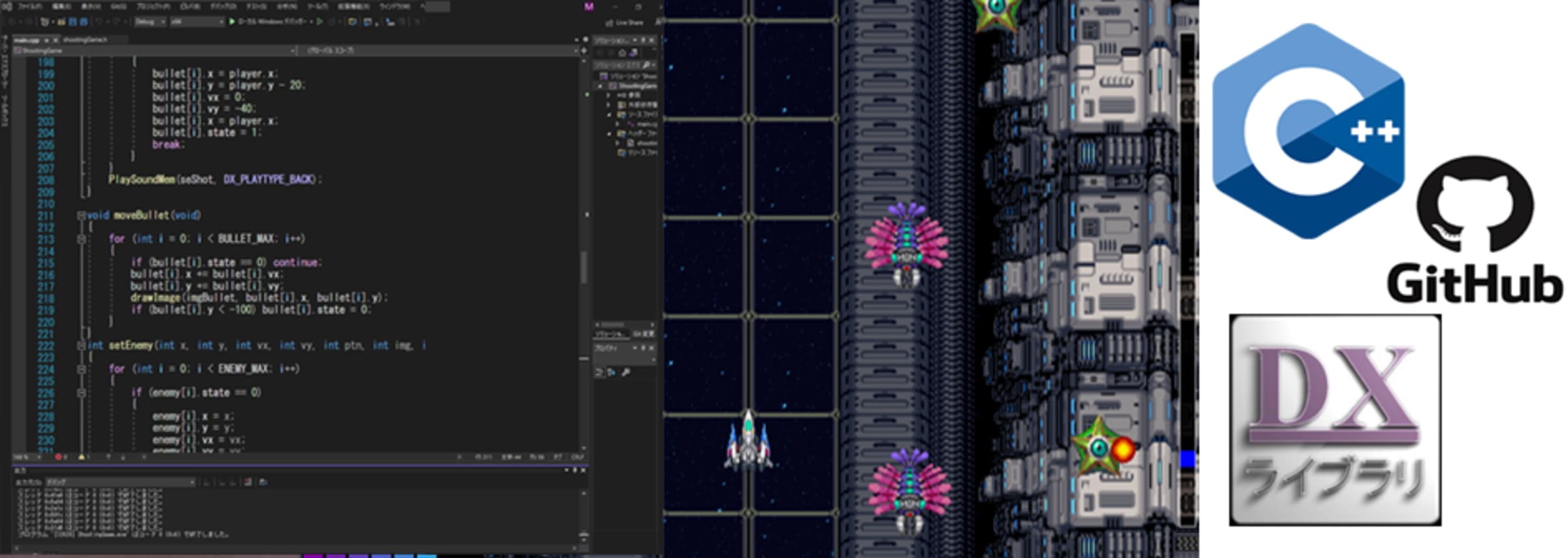Click the yellow warning indicator icon
The width and height of the screenshot is (1568, 558).
click(81, 457)
